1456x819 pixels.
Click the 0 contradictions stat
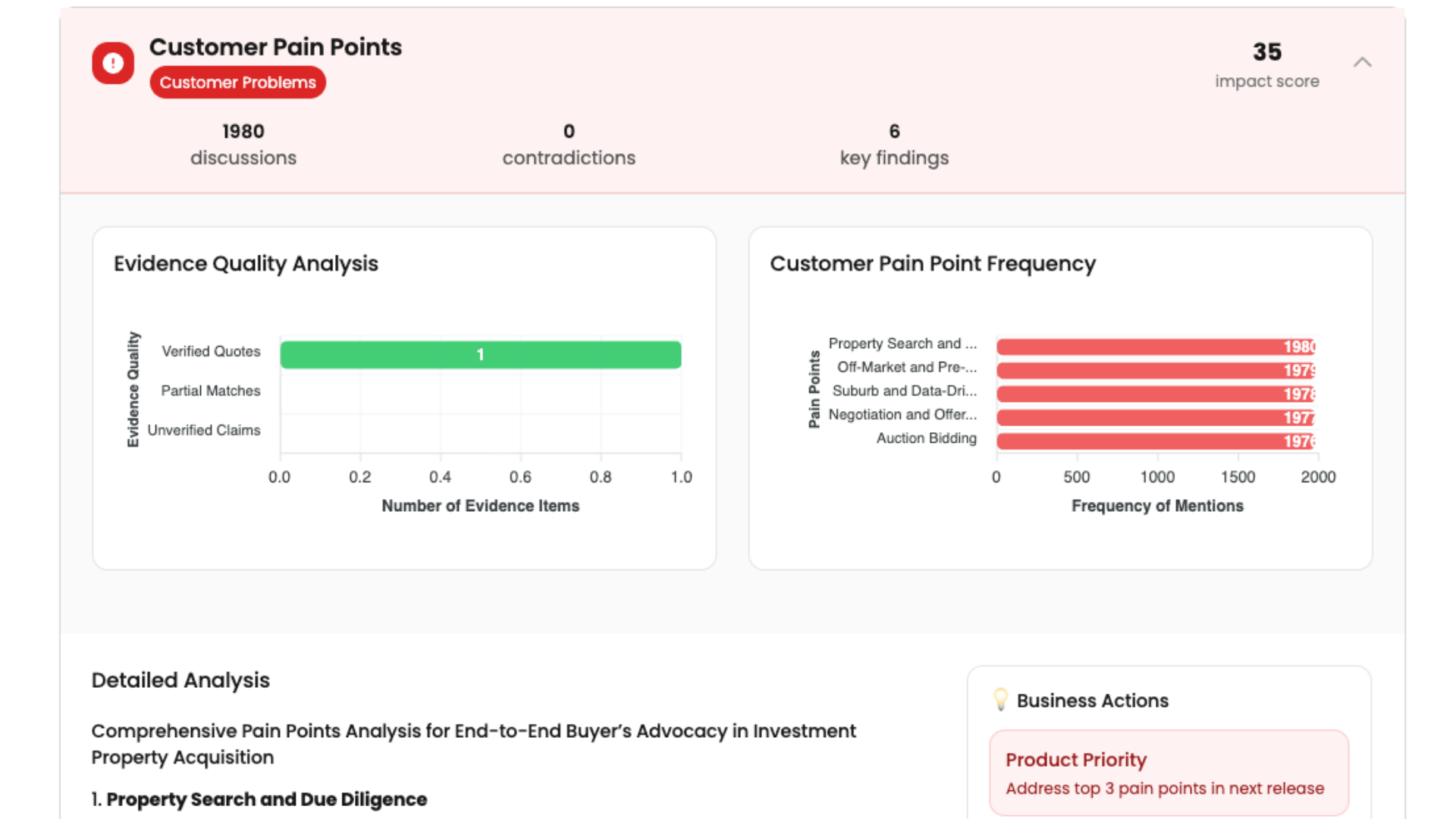click(x=569, y=144)
